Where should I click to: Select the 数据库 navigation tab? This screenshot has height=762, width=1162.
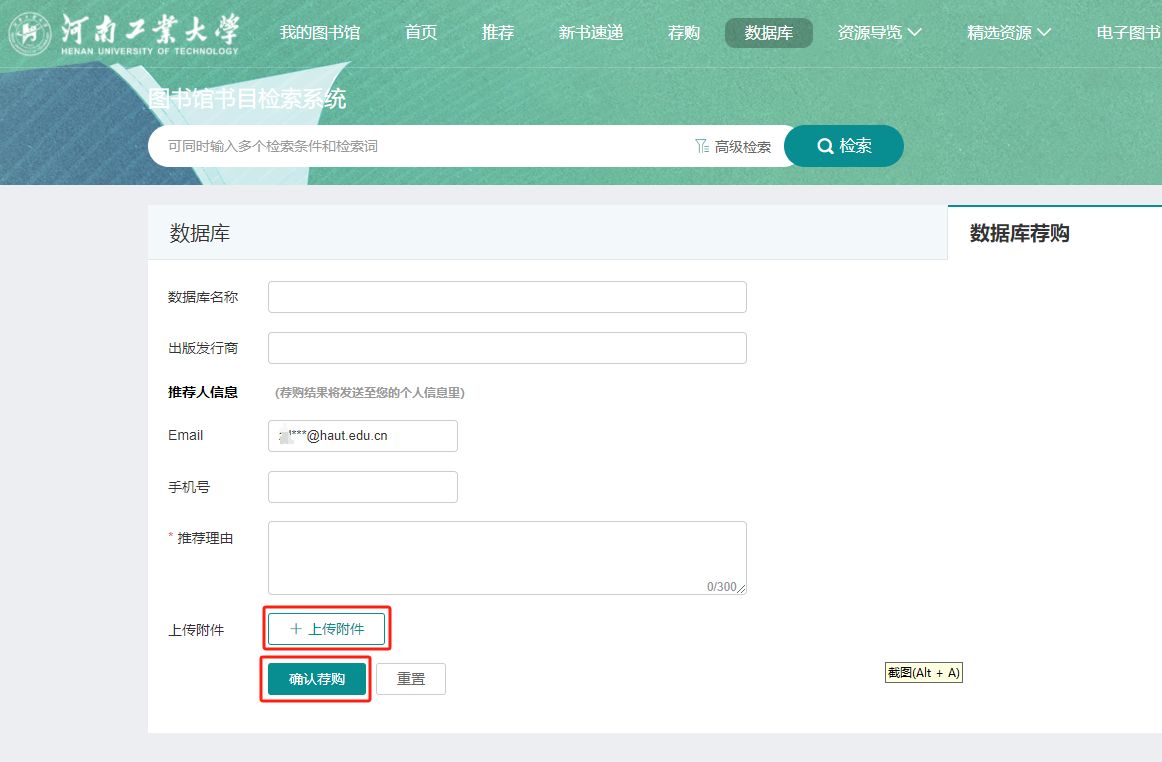[x=769, y=33]
